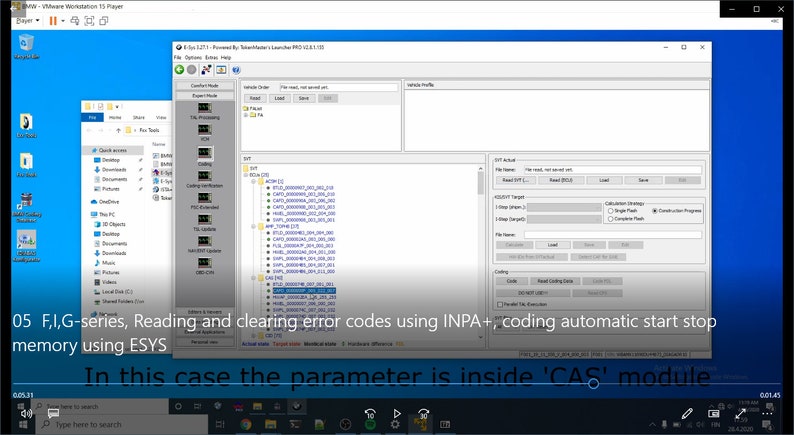Click the fullscreen arrows icon in video player
Viewport: 794px width, 435px height.
[740, 414]
